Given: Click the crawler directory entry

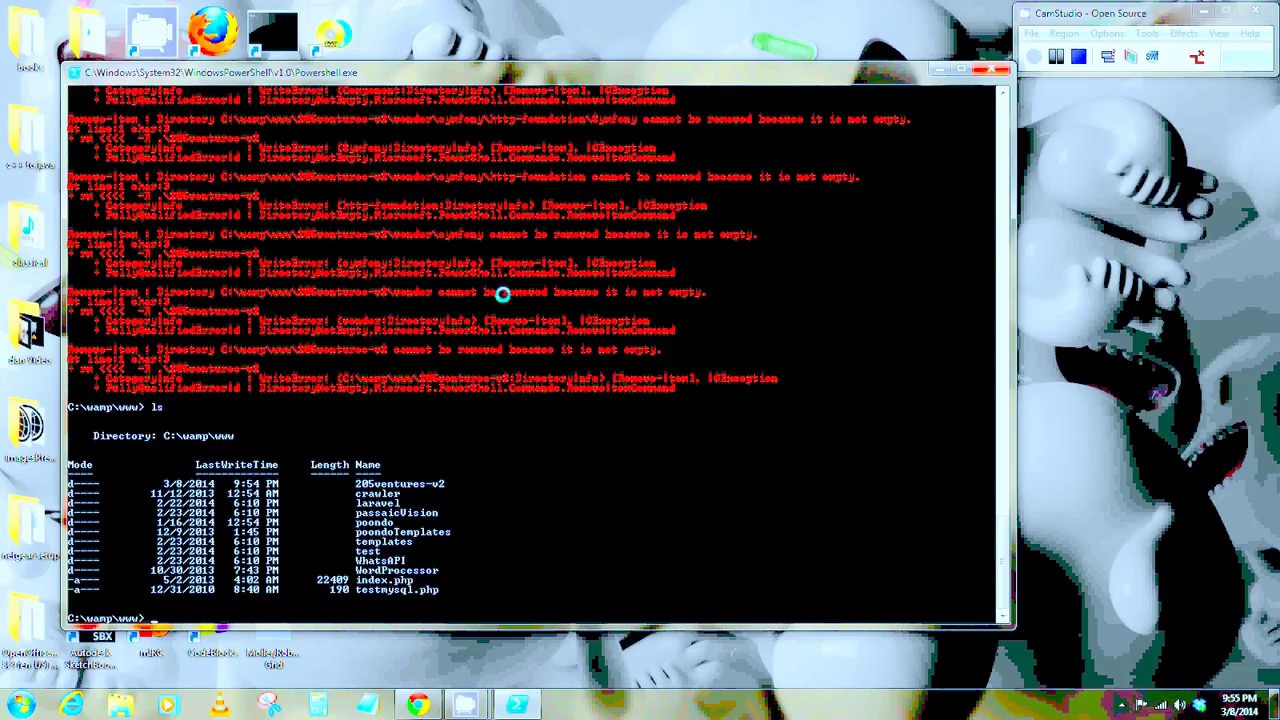Looking at the screenshot, I should coord(377,493).
